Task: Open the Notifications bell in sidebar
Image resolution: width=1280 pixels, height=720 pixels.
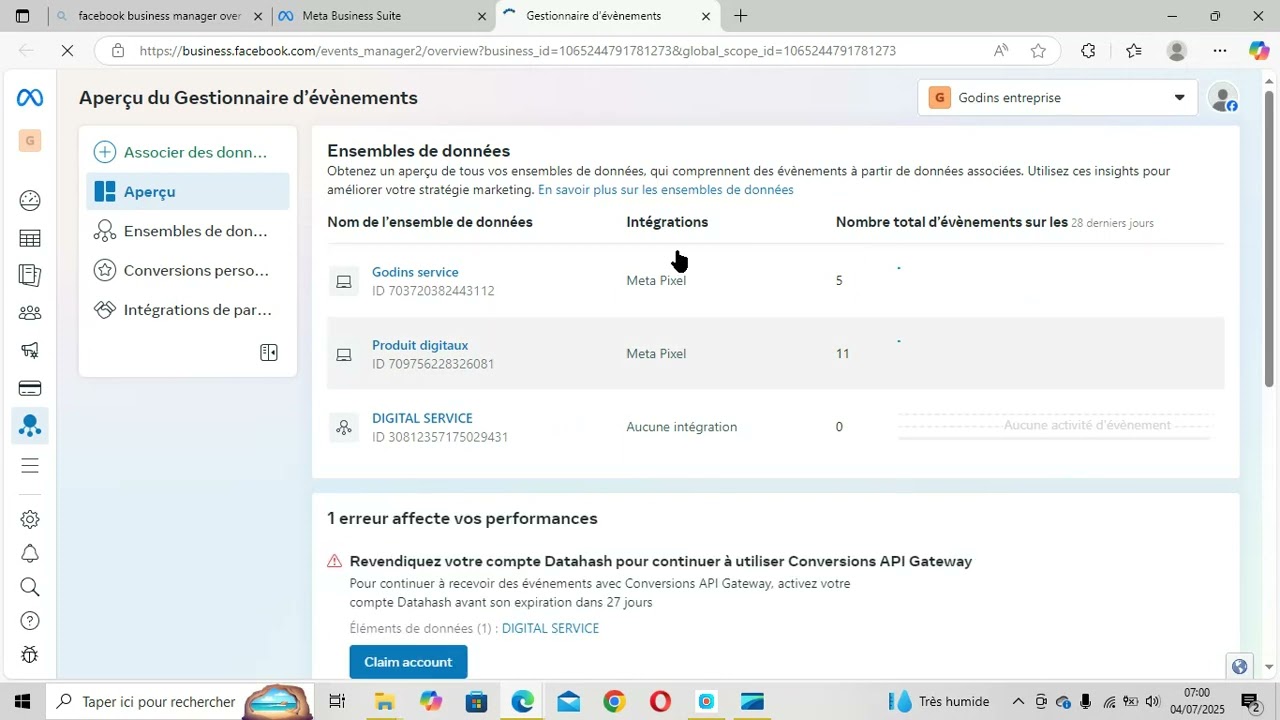Action: 30,553
